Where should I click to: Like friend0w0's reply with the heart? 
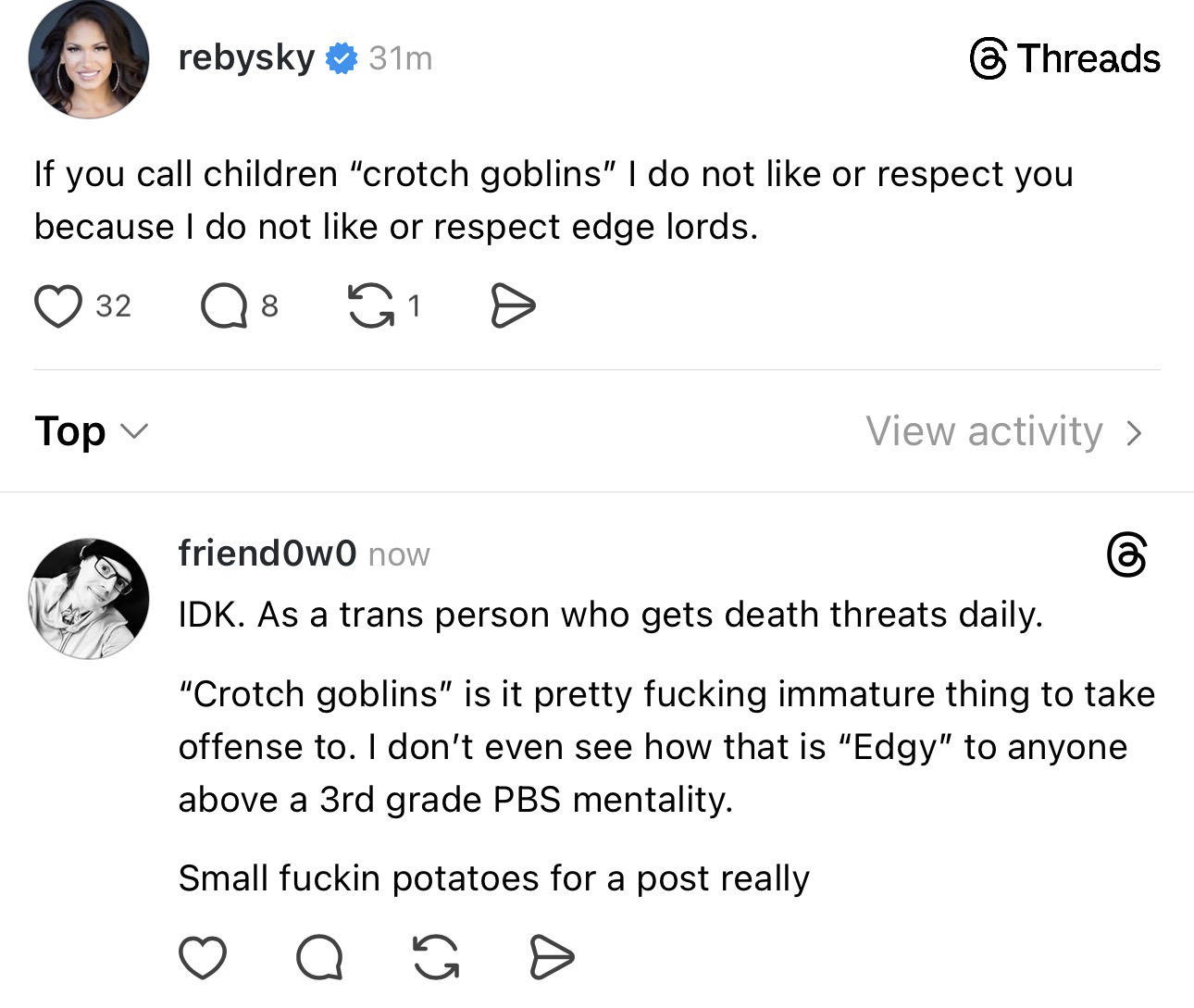click(x=202, y=957)
